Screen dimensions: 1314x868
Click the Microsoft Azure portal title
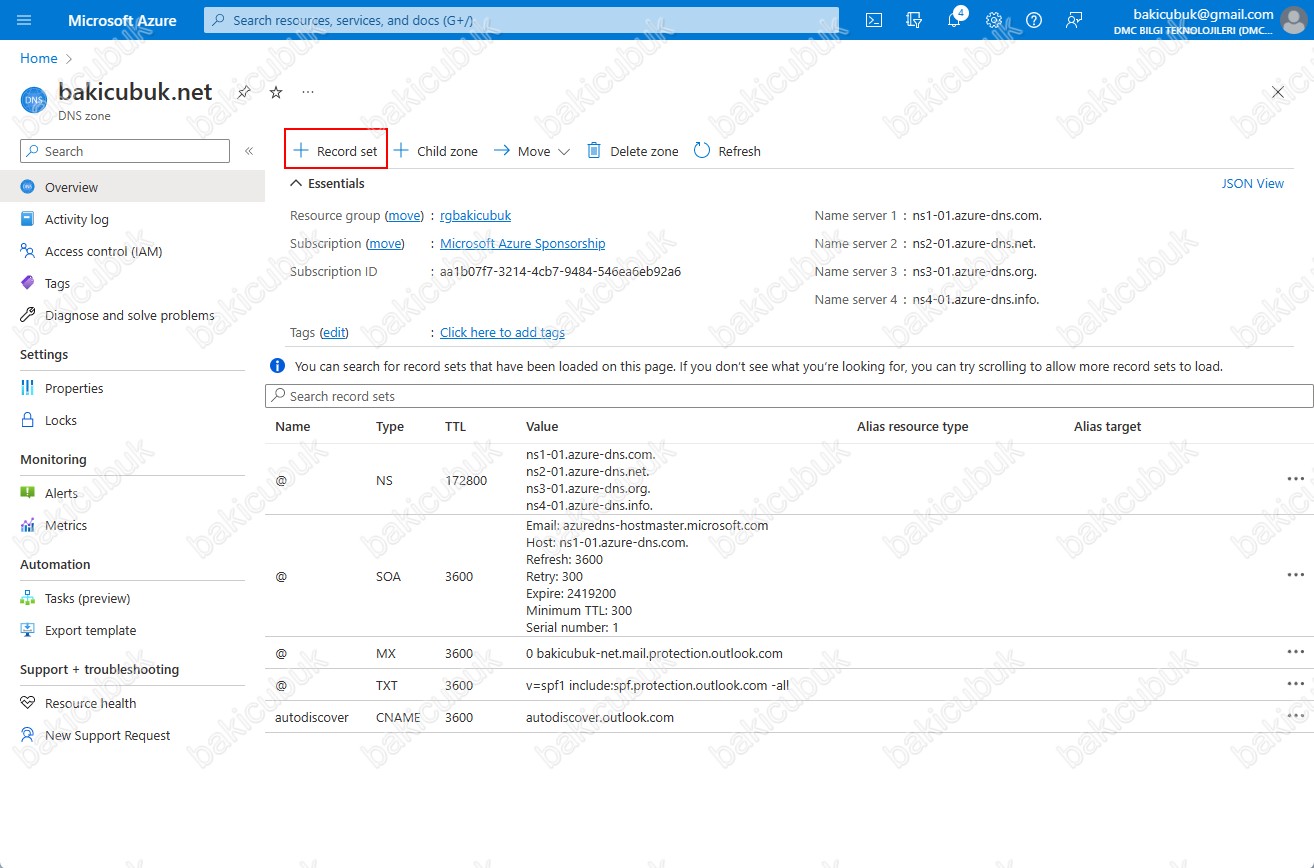coord(122,20)
